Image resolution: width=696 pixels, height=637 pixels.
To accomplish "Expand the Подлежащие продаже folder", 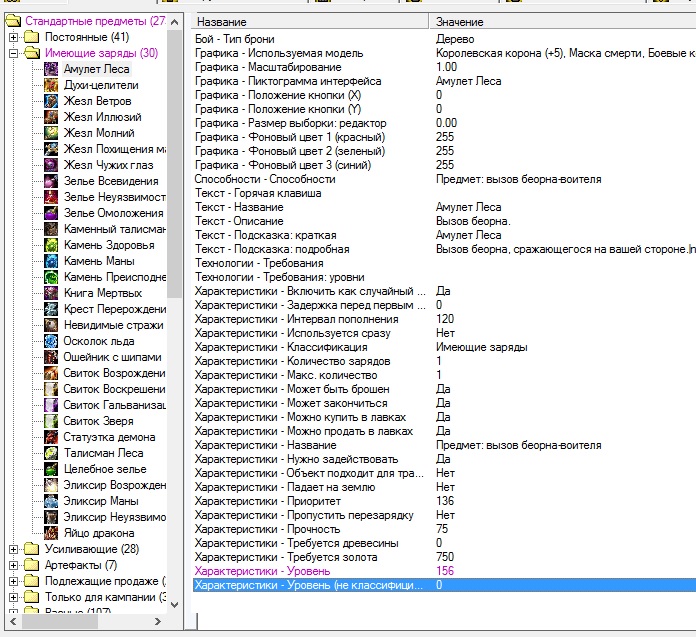I will [13, 581].
